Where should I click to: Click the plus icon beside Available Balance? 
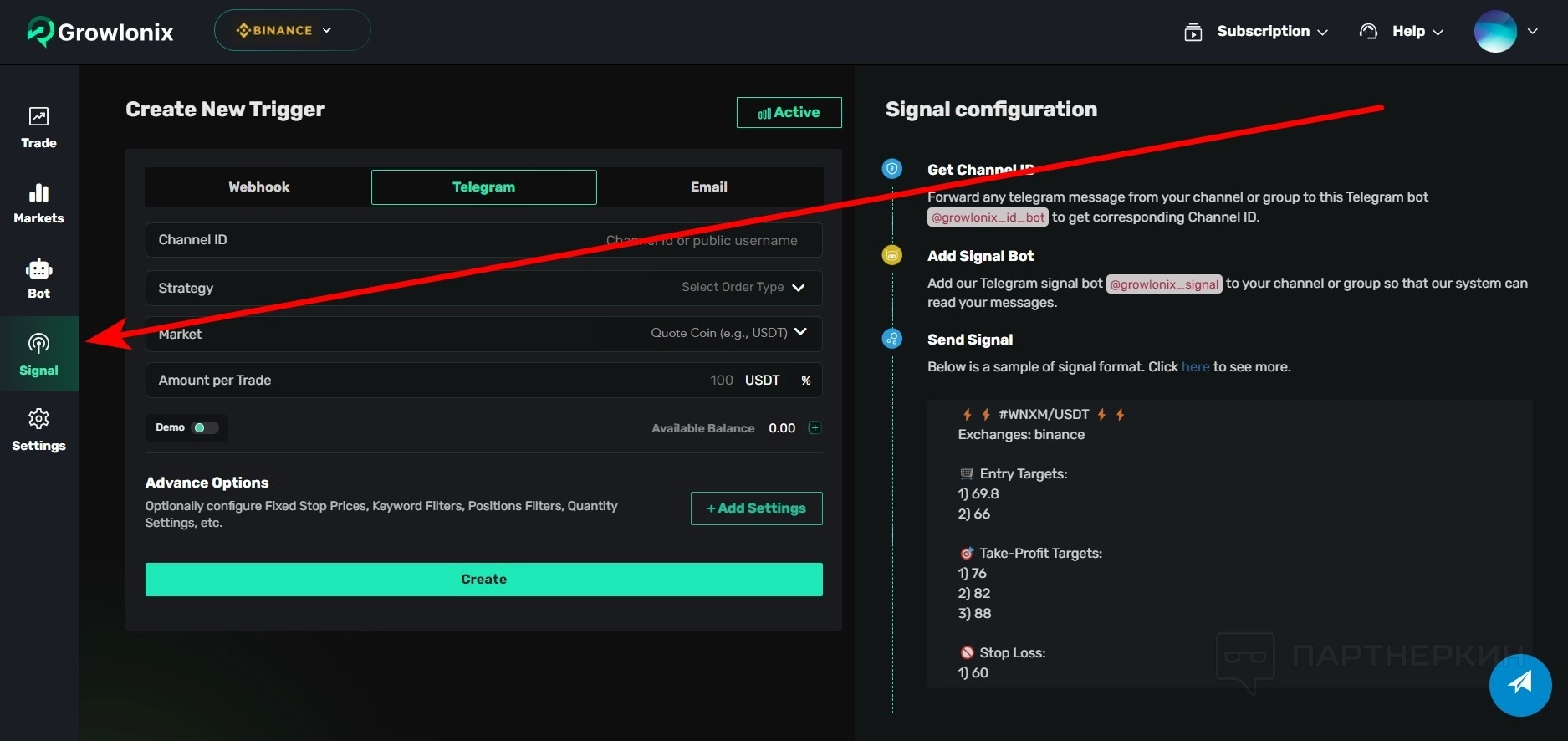tap(815, 428)
